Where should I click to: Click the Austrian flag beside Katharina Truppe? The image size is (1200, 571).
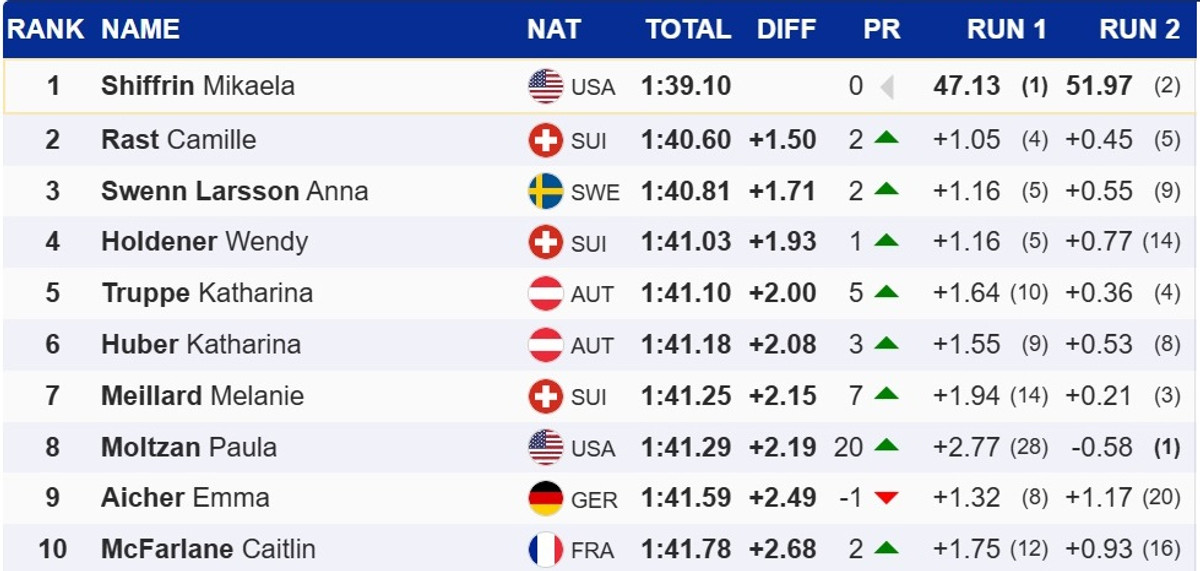(x=546, y=293)
